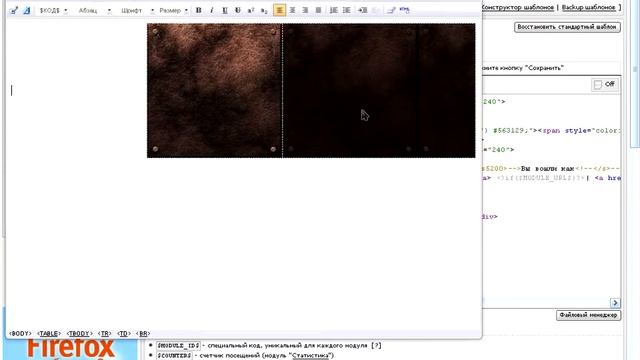Viewport: 640px width, 360px height.
Task: Click the Файловый менеджер button
Action: click(588, 315)
